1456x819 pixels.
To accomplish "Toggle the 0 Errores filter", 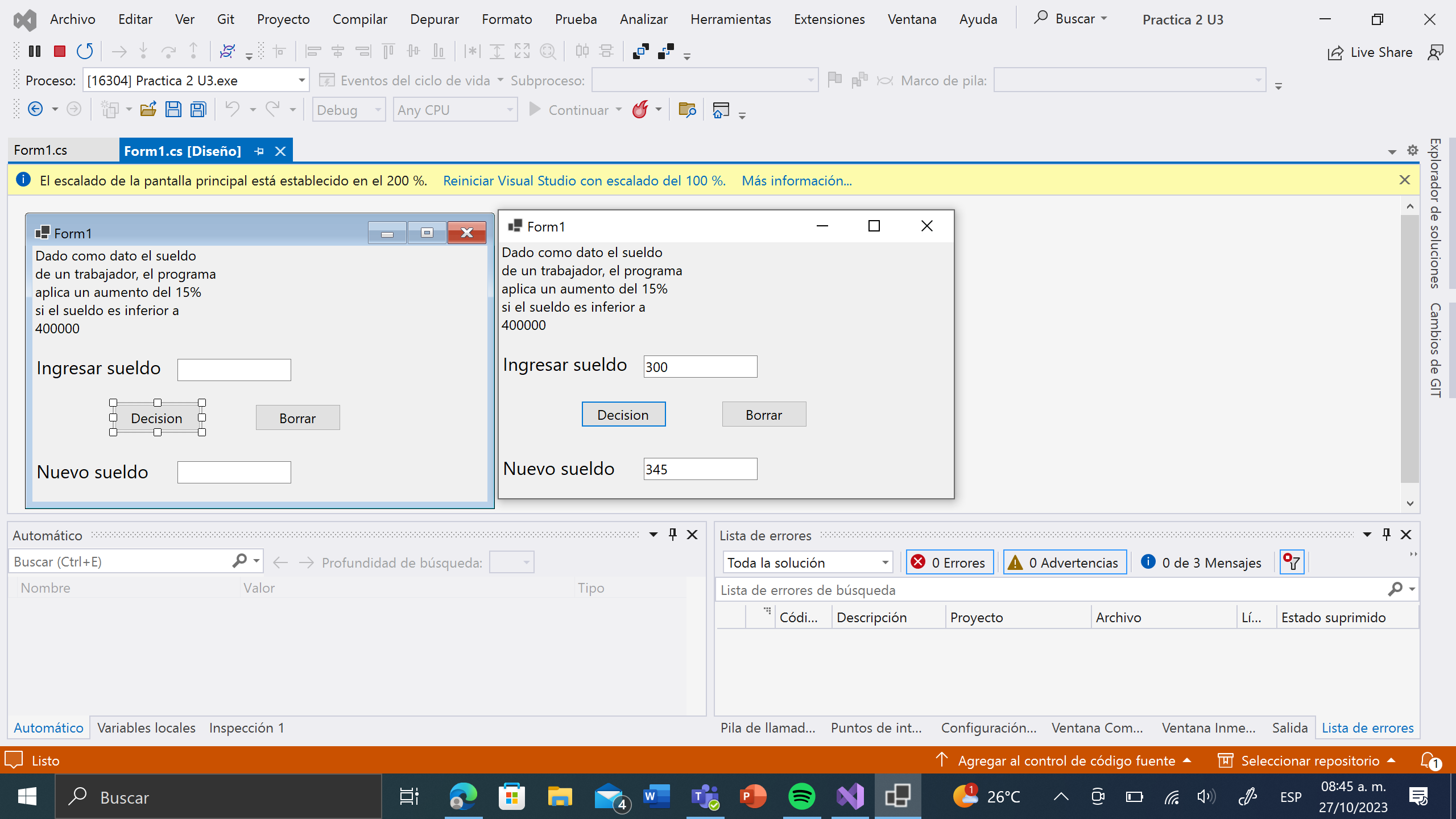I will click(949, 562).
